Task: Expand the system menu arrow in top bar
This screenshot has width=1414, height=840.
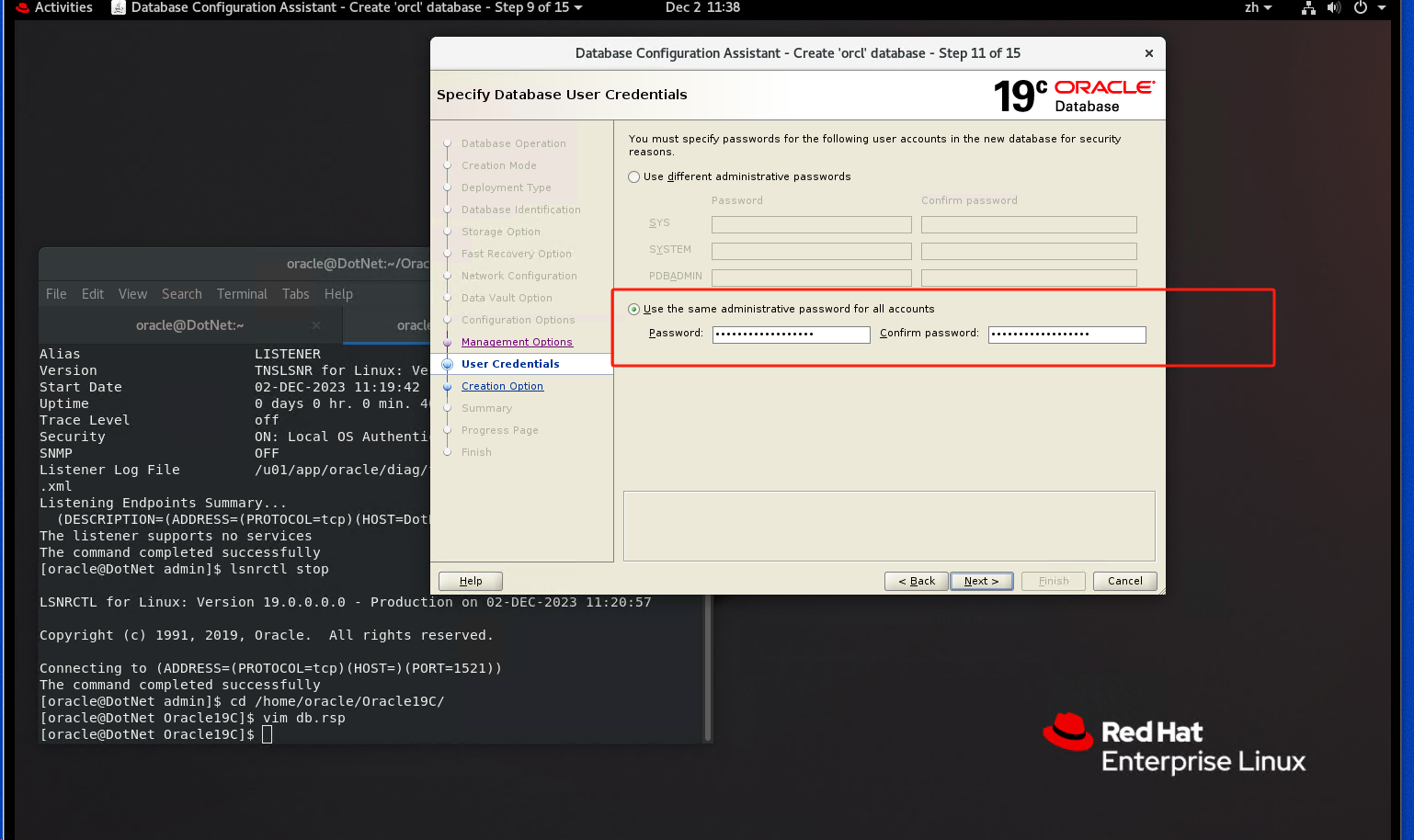Action: coord(1382,7)
